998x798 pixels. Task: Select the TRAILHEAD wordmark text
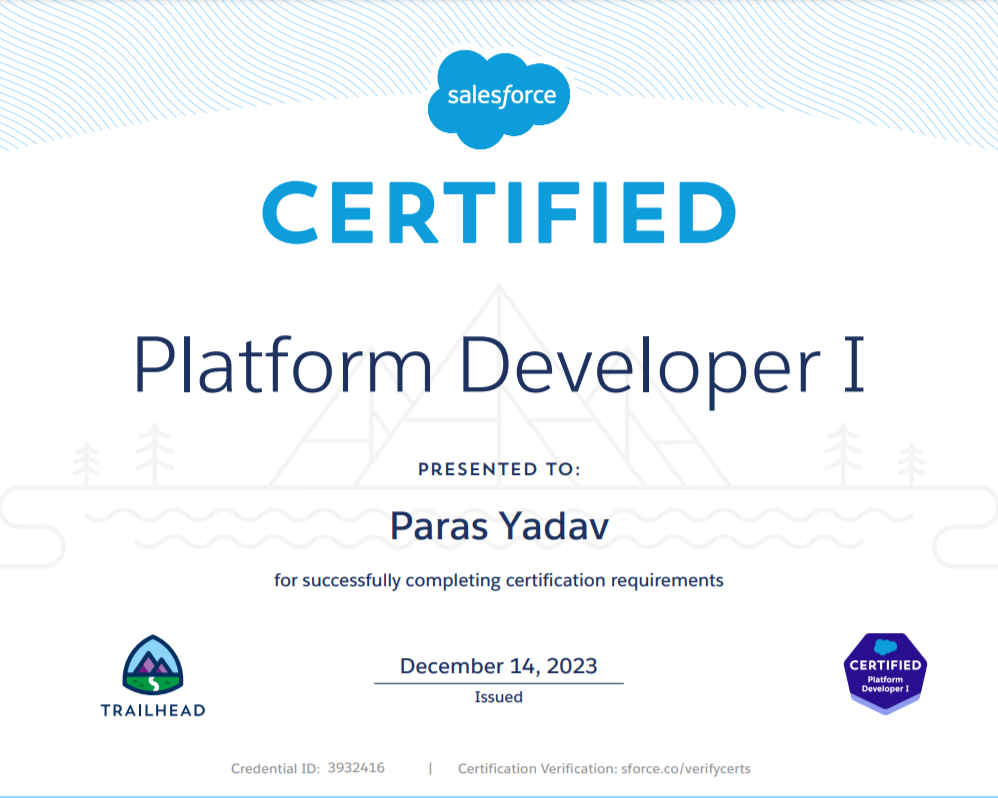pyautogui.click(x=153, y=710)
